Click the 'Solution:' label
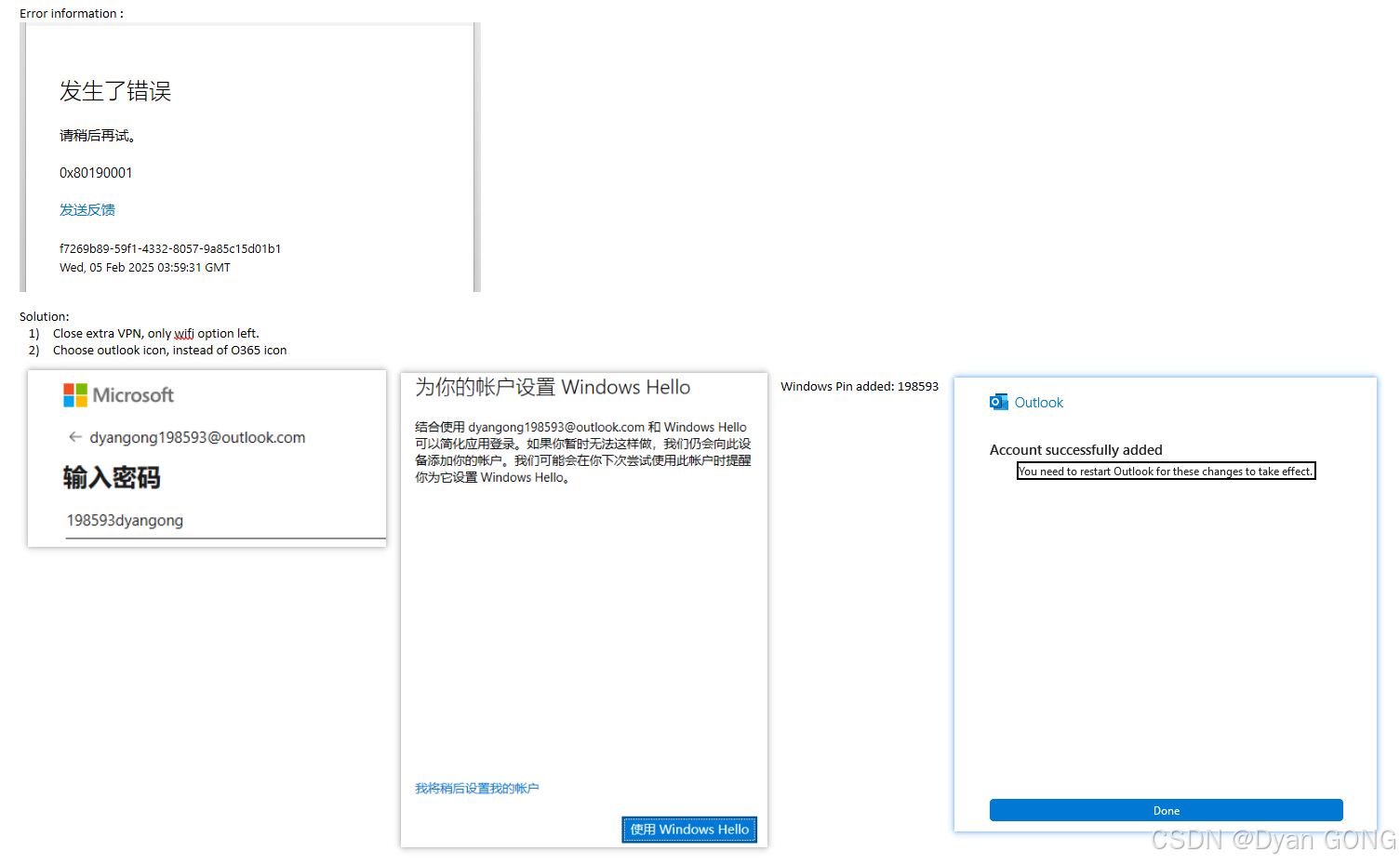This screenshot has height=864, width=1400. tap(45, 317)
